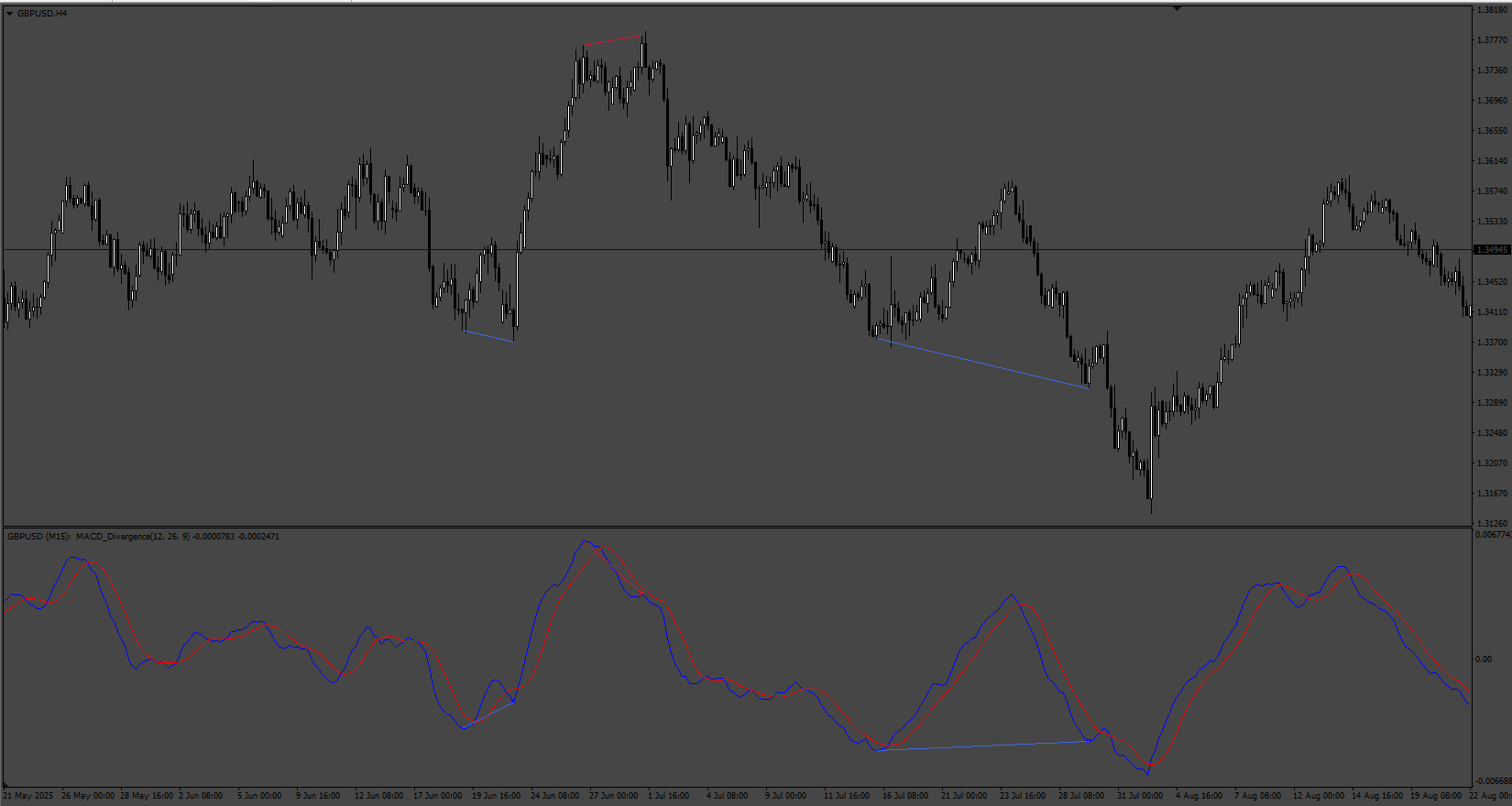Click the 16 Jul 08:00 time label
The width and height of the screenshot is (1512, 806).
coord(907,796)
